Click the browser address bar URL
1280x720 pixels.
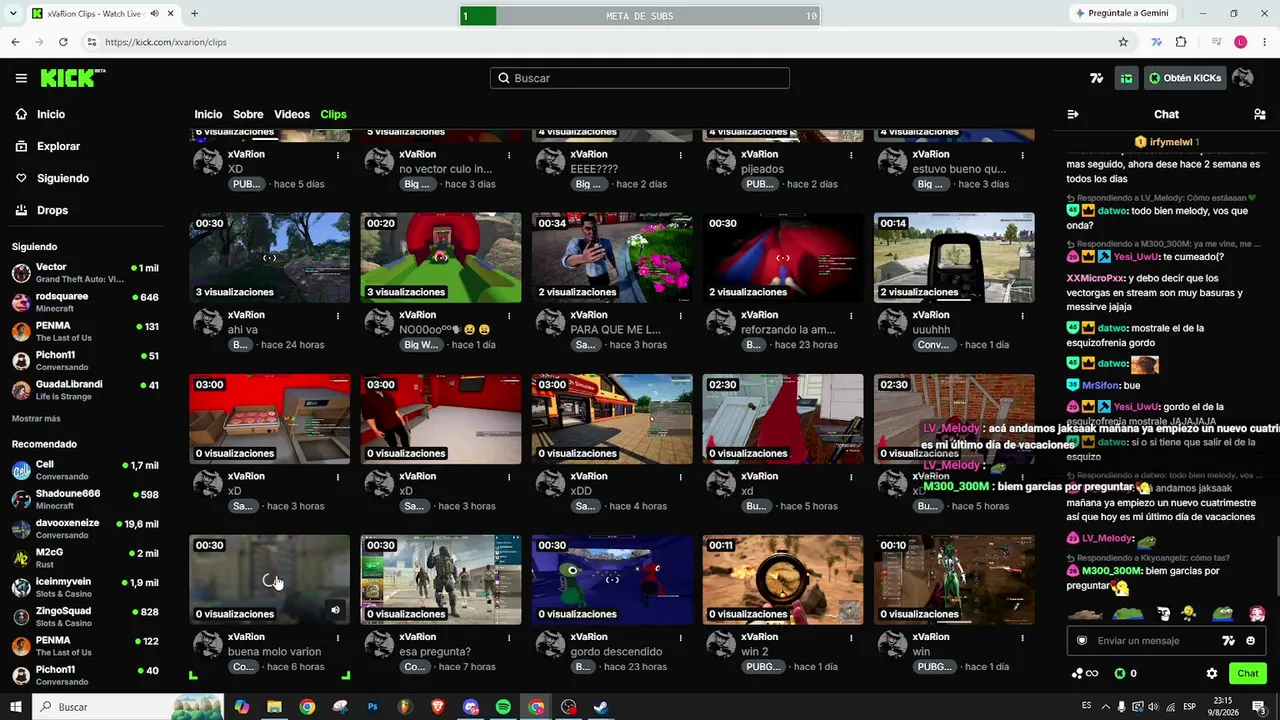point(166,42)
